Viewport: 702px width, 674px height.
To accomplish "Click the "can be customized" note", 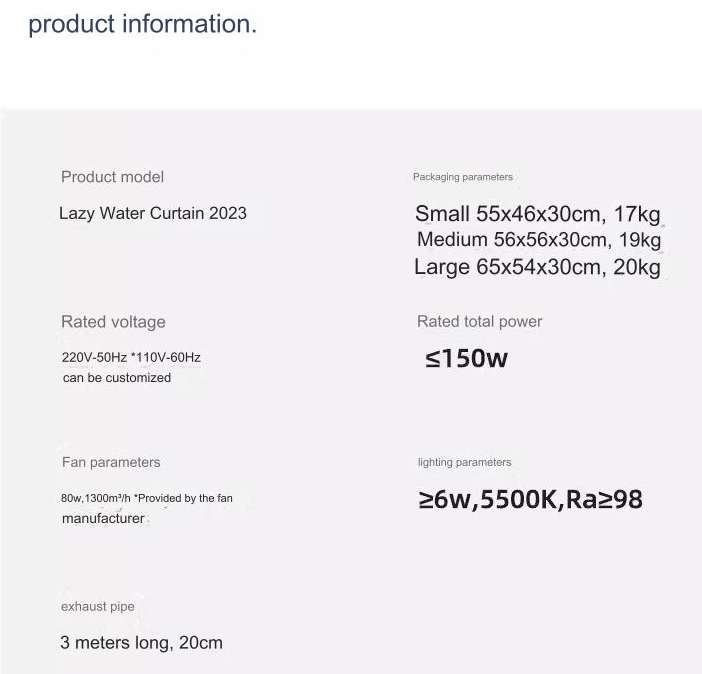I will [117, 378].
